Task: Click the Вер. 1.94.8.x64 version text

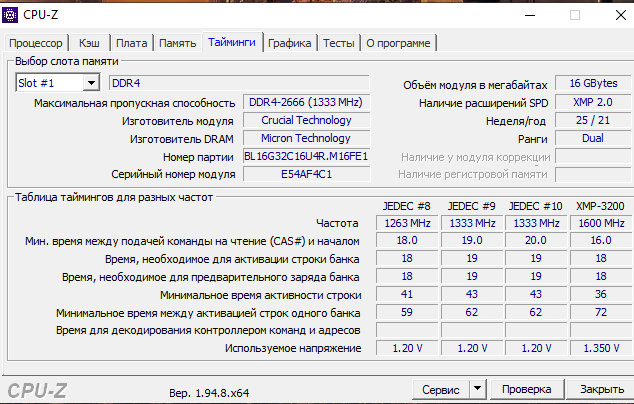Action: point(209,393)
